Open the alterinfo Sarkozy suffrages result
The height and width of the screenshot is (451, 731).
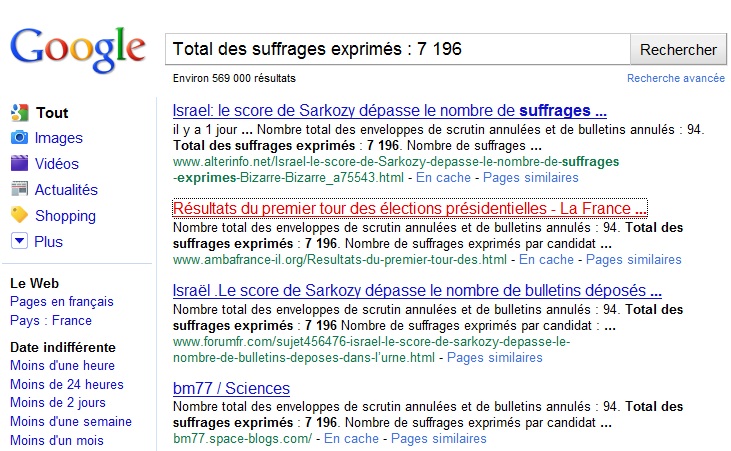pos(390,111)
